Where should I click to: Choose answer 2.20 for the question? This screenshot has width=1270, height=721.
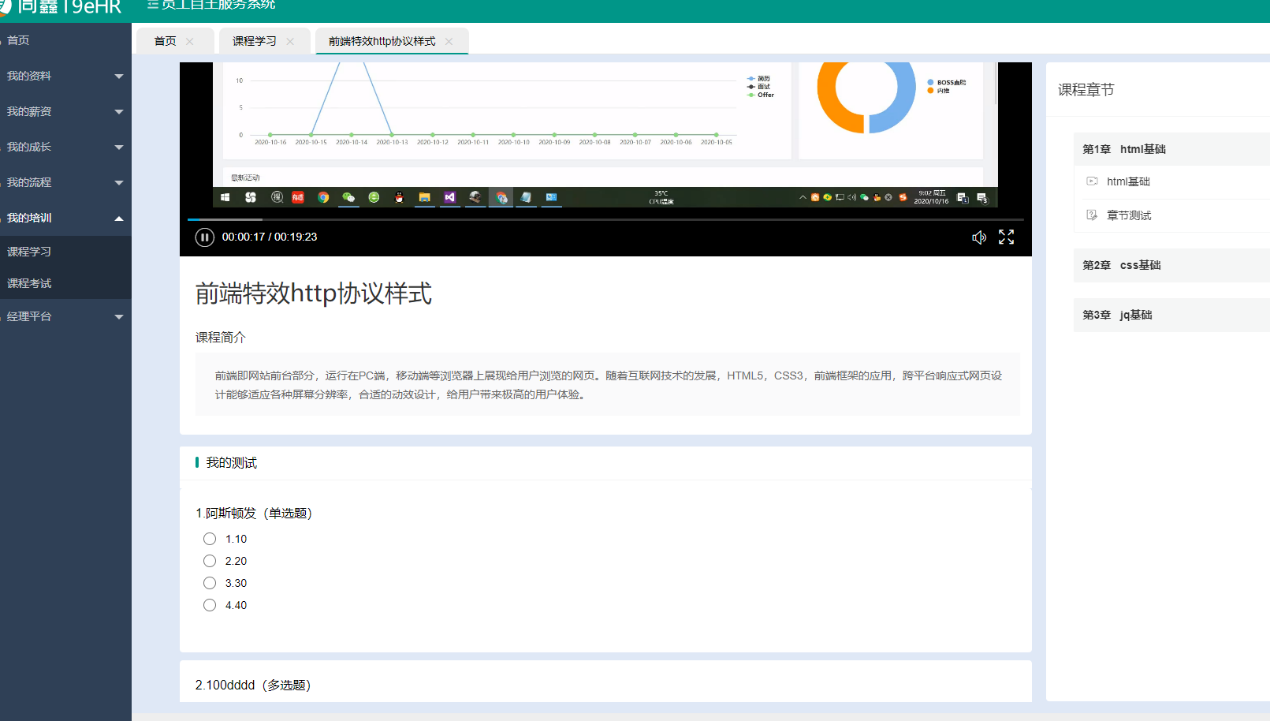click(x=209, y=560)
